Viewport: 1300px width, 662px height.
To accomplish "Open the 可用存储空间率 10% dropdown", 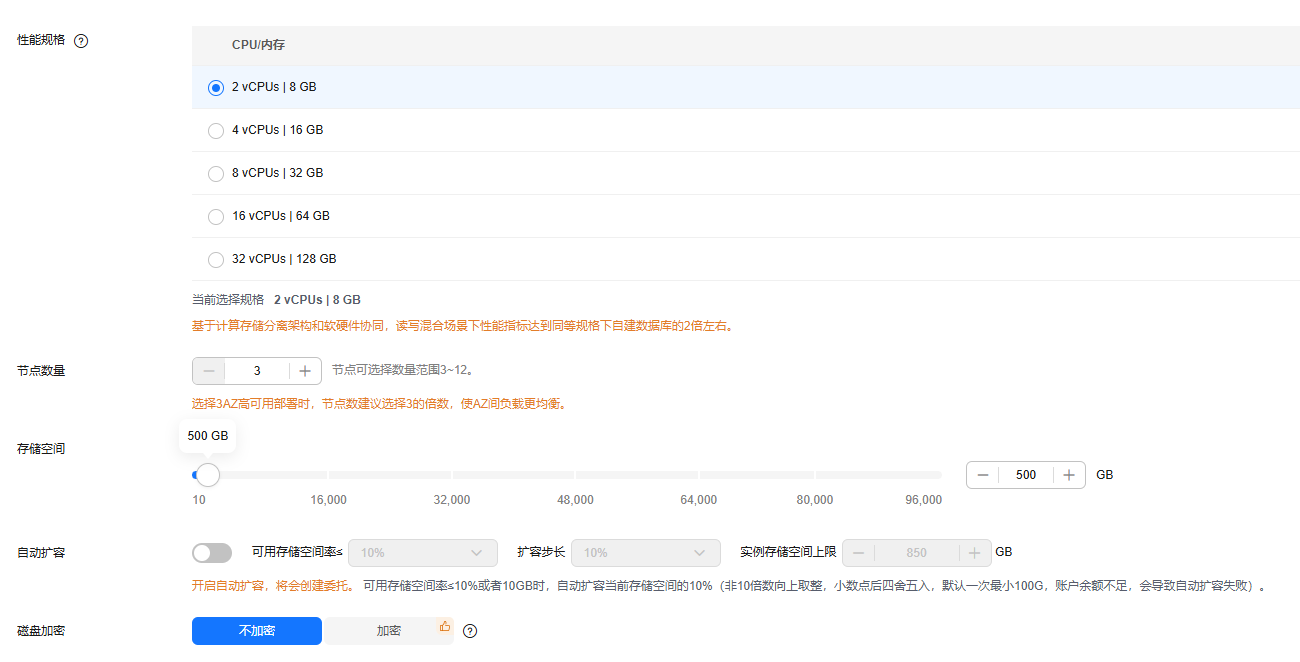I will 422,552.
